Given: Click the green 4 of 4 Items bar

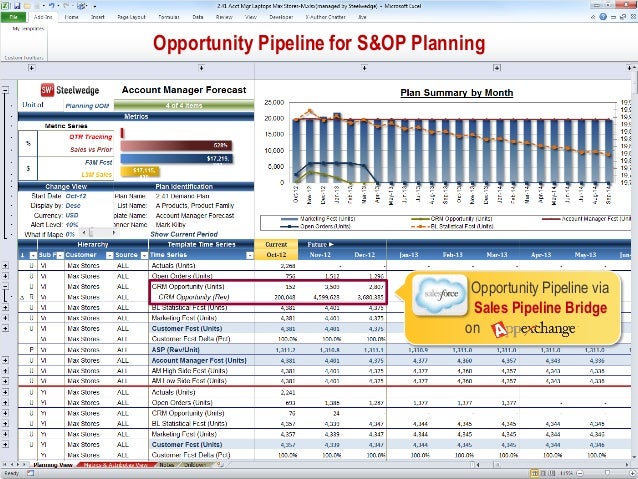Looking at the screenshot, I should point(184,105).
